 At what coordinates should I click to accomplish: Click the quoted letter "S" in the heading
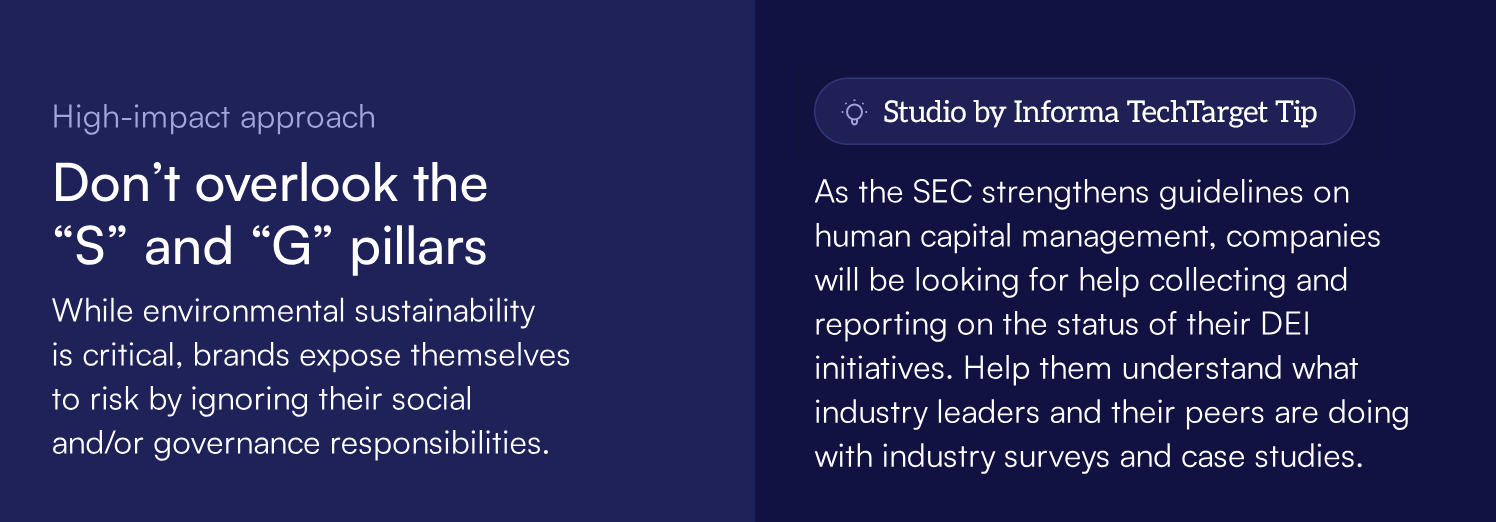pos(93,248)
